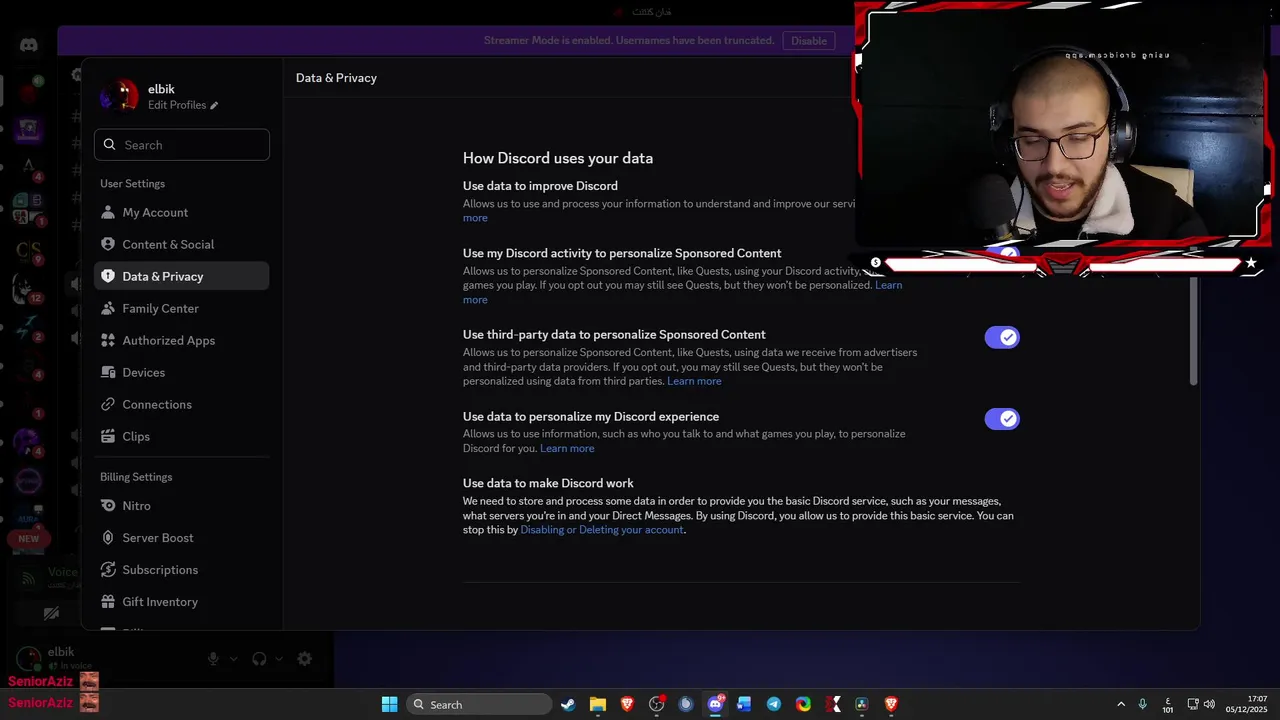Click the 'Billing Settings' section header
Screen dimensions: 1280x720
pos(136,477)
